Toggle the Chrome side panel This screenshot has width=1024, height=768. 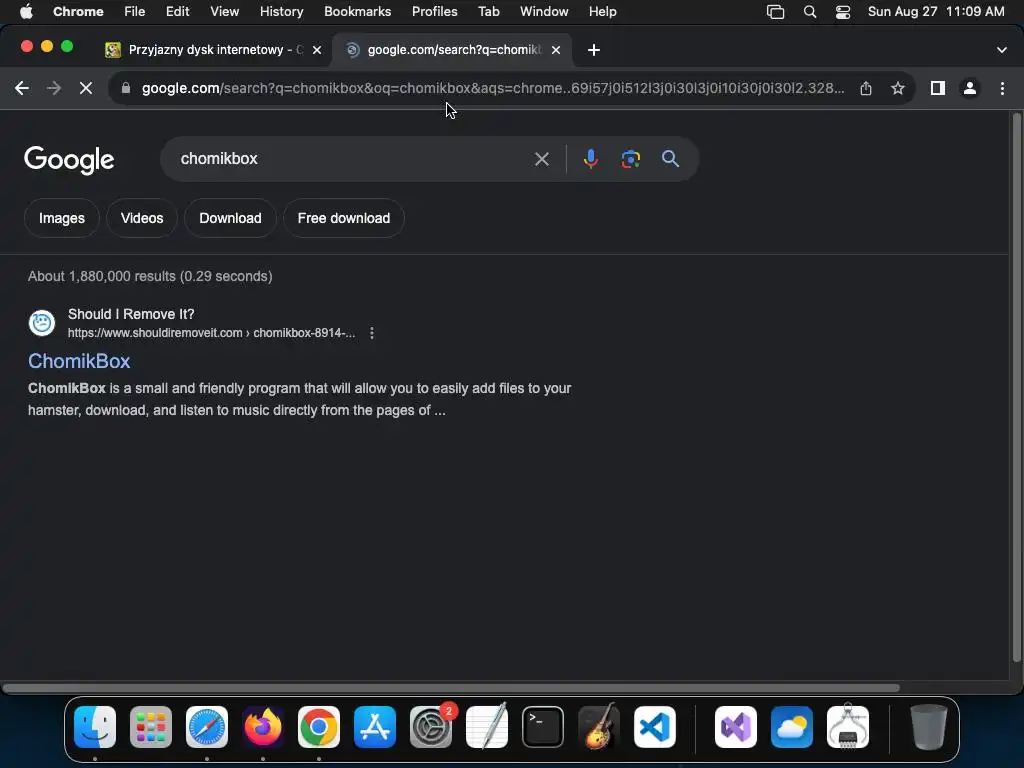938,88
